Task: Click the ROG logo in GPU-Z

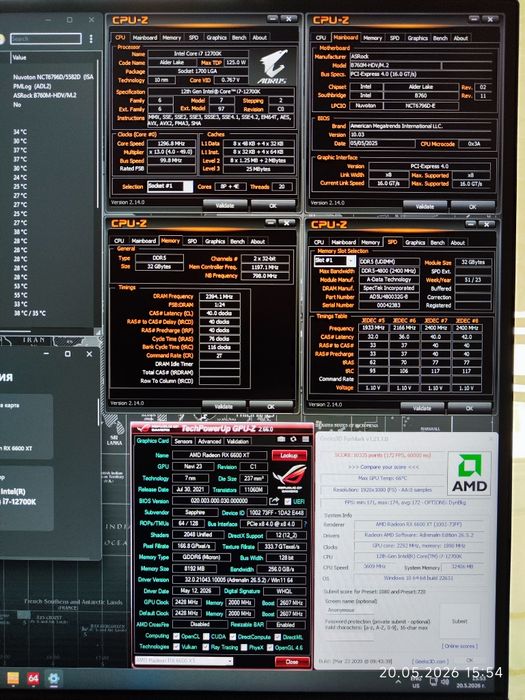Action: click(290, 478)
